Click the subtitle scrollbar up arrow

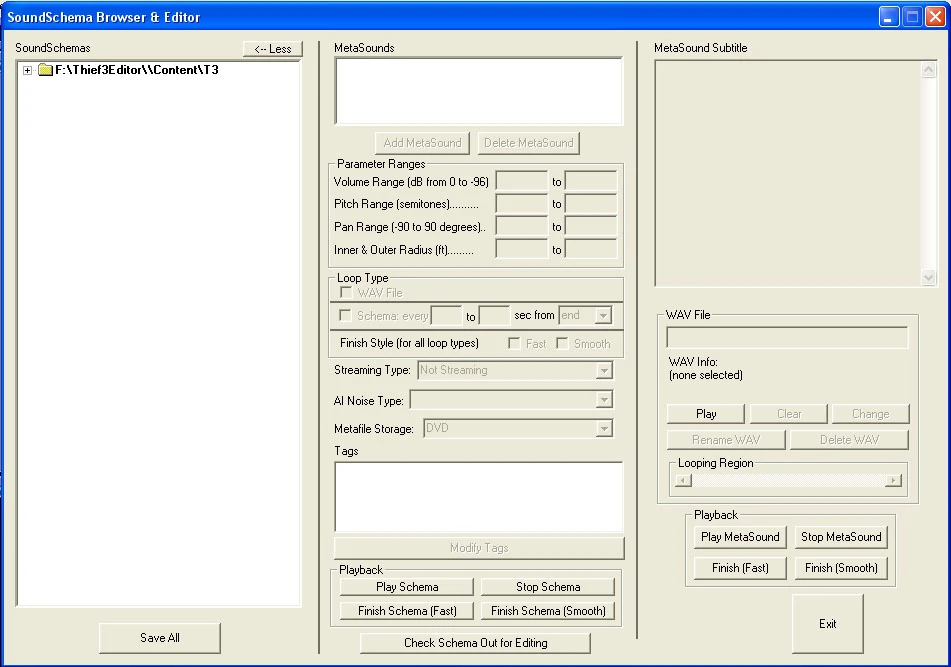[929, 70]
